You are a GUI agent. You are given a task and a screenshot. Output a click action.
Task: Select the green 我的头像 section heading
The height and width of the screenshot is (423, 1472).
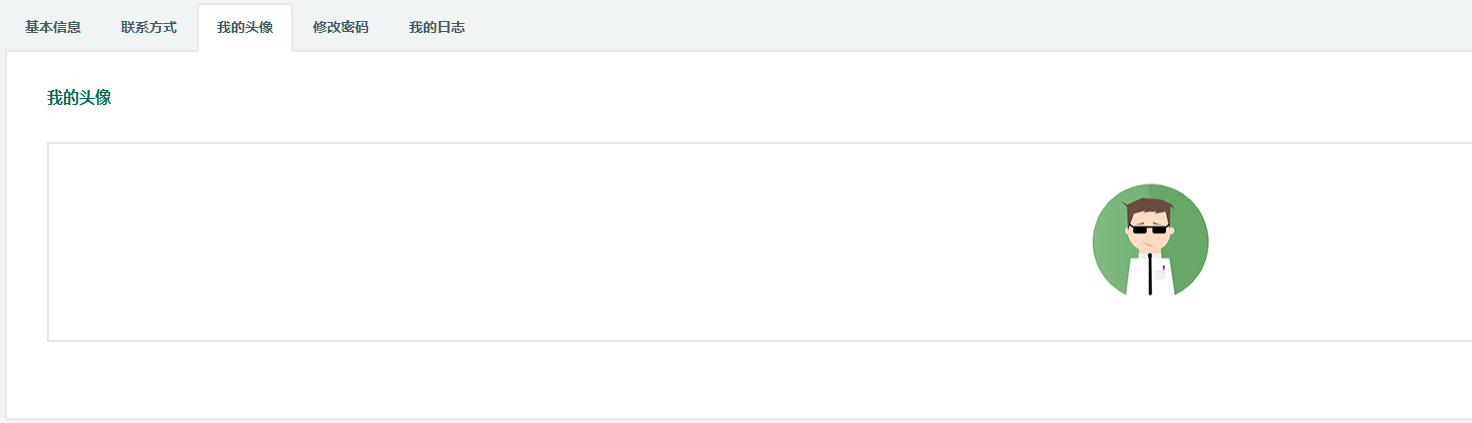coord(79,98)
